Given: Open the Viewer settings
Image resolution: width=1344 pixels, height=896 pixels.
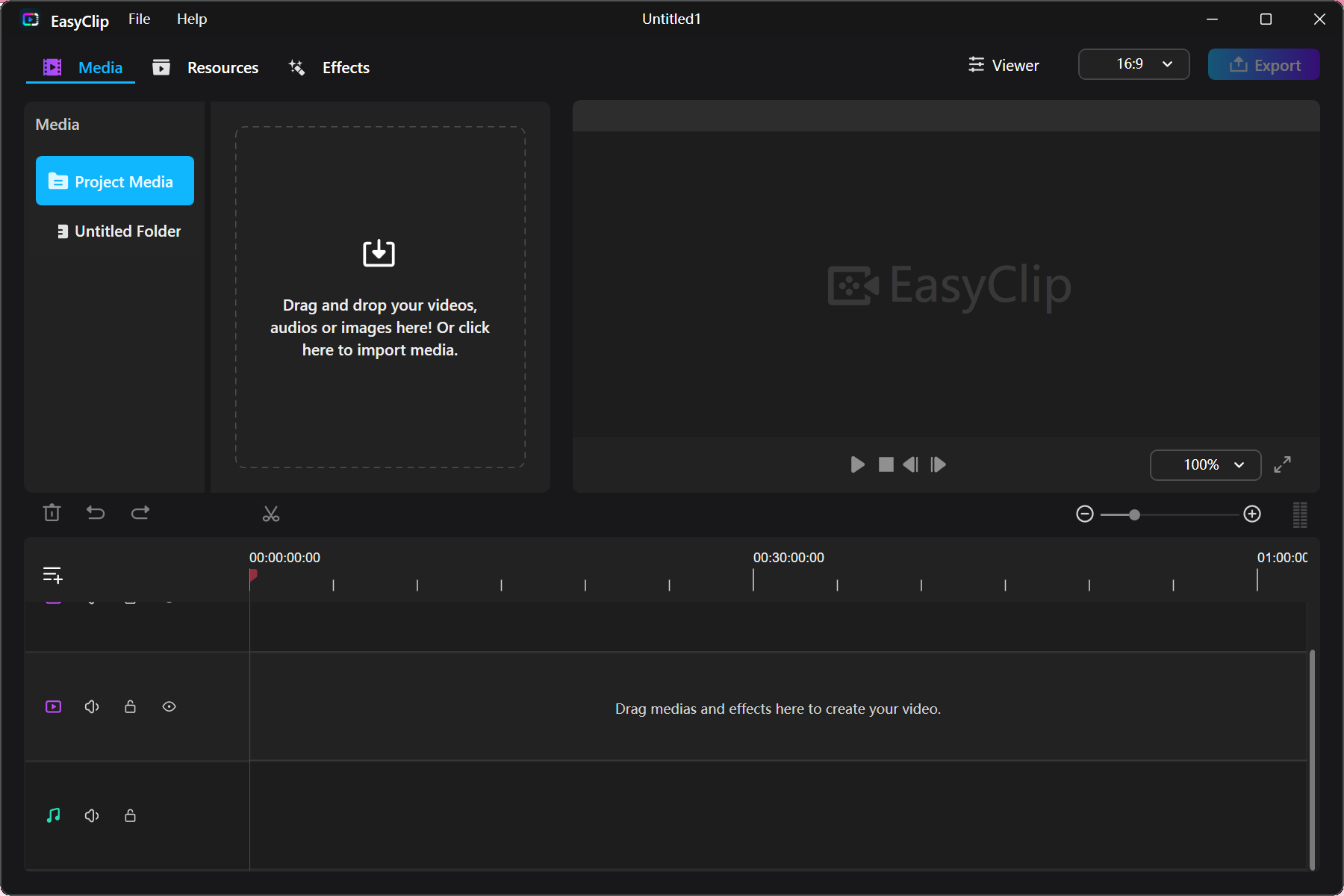Looking at the screenshot, I should click(1004, 65).
